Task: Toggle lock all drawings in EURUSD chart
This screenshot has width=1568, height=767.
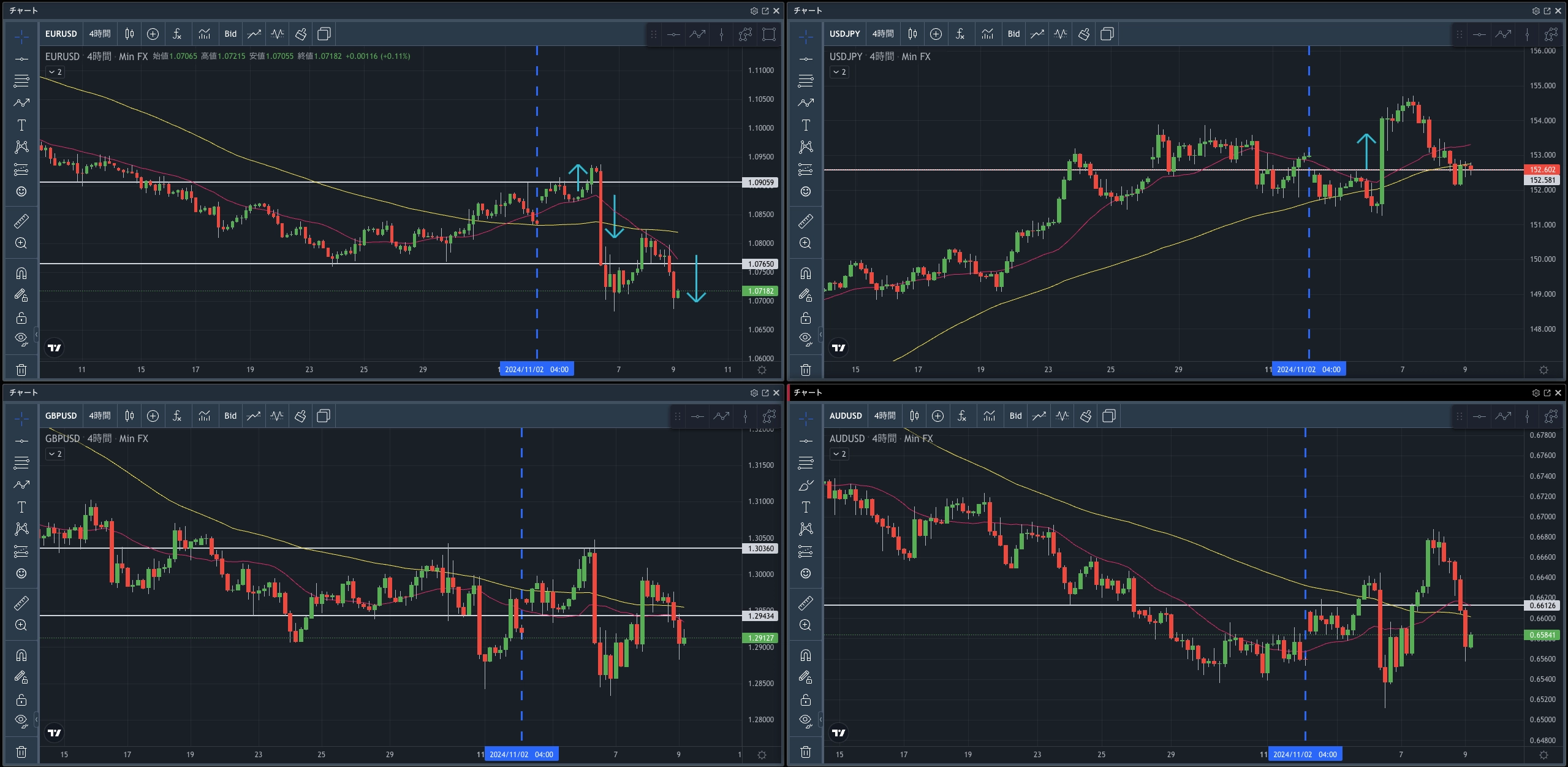Action: coord(21,318)
